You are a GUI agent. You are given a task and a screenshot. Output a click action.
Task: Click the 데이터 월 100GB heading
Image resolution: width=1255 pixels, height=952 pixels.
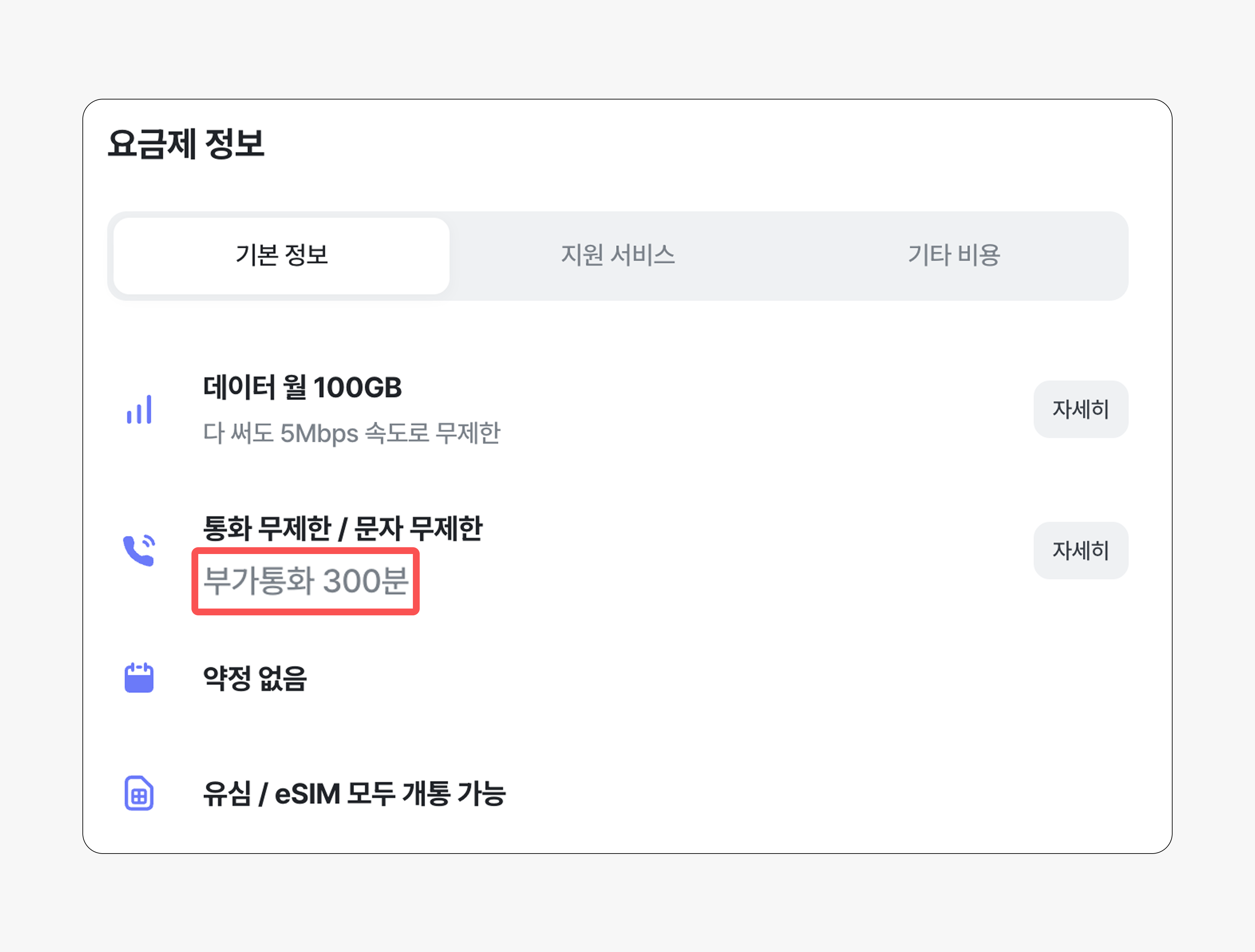pyautogui.click(x=303, y=387)
